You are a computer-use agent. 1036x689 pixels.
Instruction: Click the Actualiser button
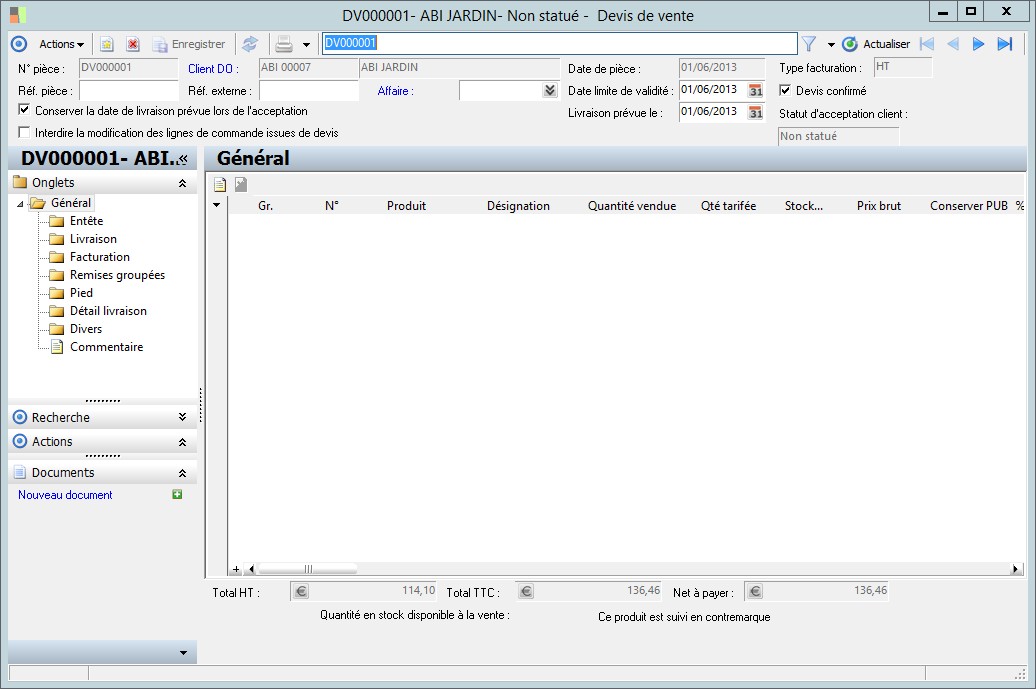click(x=876, y=44)
